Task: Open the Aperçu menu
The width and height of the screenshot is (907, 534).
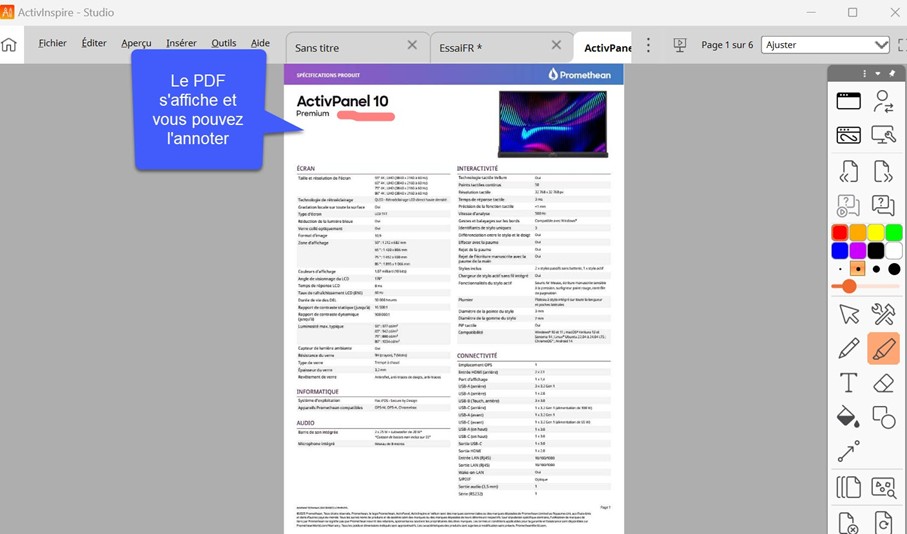Action: (136, 43)
